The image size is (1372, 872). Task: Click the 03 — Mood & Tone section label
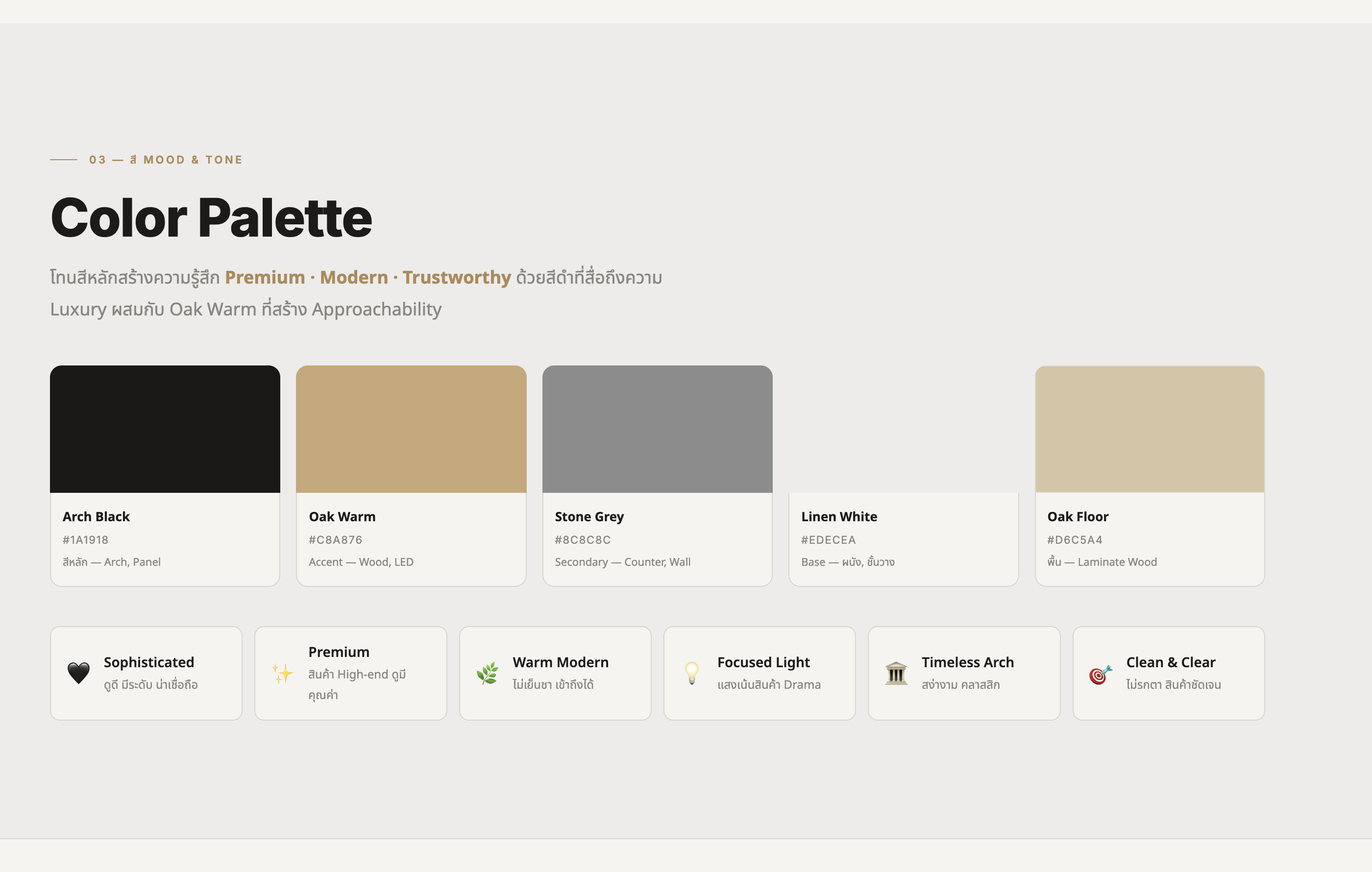tap(165, 160)
